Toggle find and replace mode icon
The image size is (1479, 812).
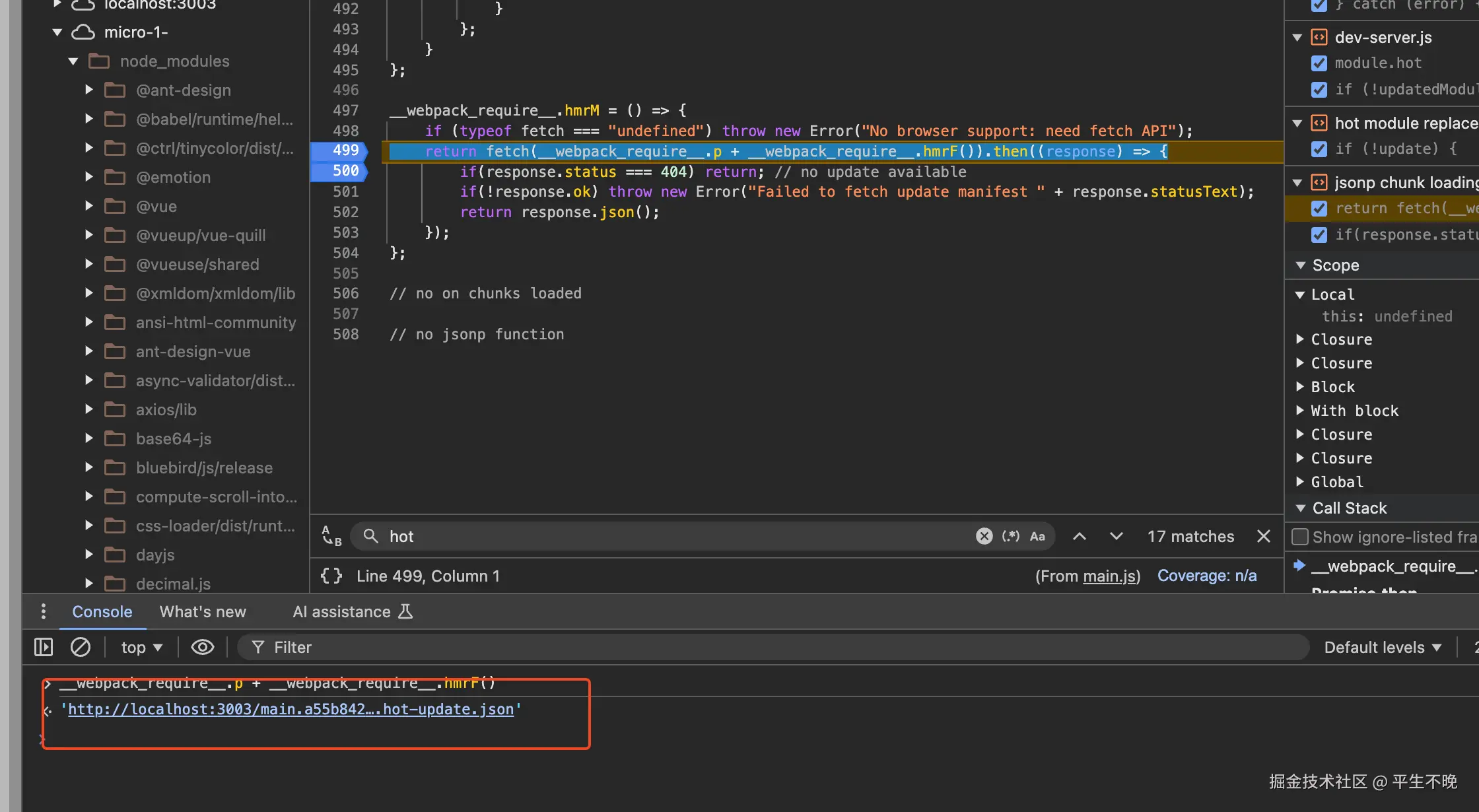(331, 536)
